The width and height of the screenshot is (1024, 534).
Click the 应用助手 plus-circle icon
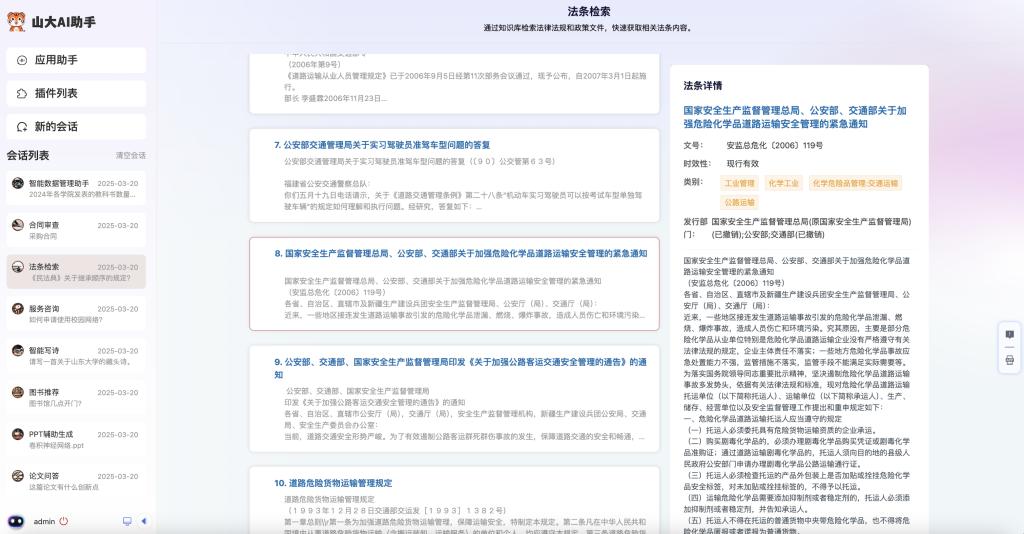click(22, 60)
